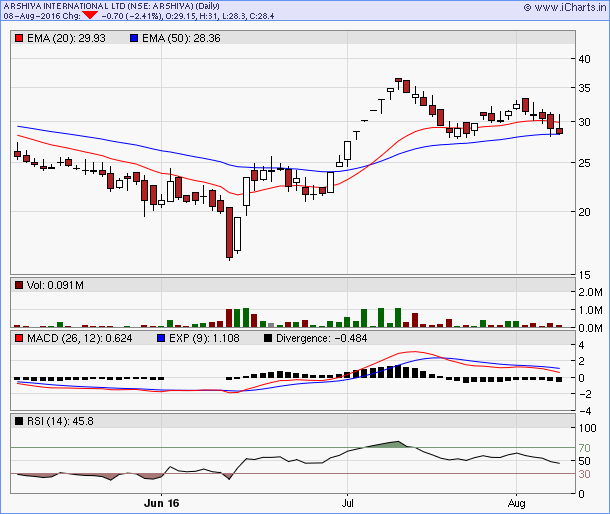Click the highest candle at the July price peak
The height and width of the screenshot is (514, 610).
point(398,80)
